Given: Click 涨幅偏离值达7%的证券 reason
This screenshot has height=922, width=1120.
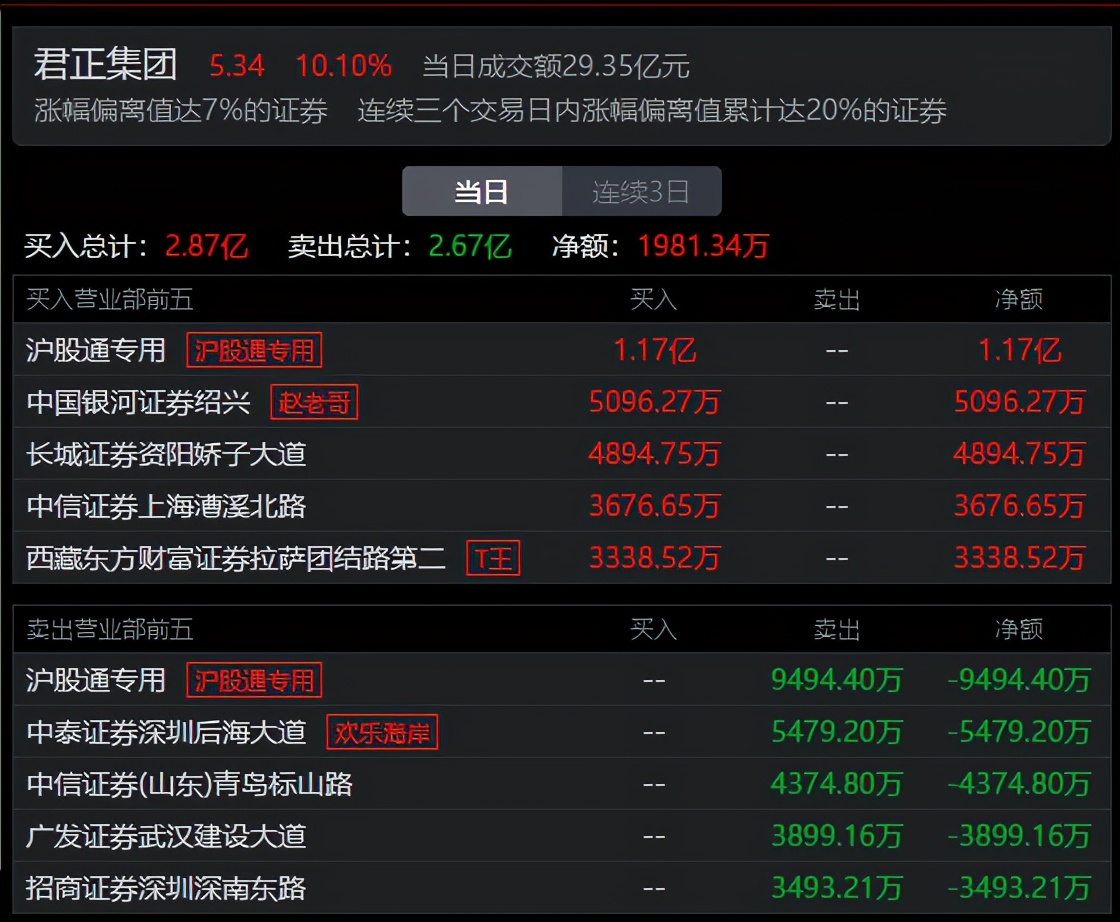Looking at the screenshot, I should coord(181,111).
